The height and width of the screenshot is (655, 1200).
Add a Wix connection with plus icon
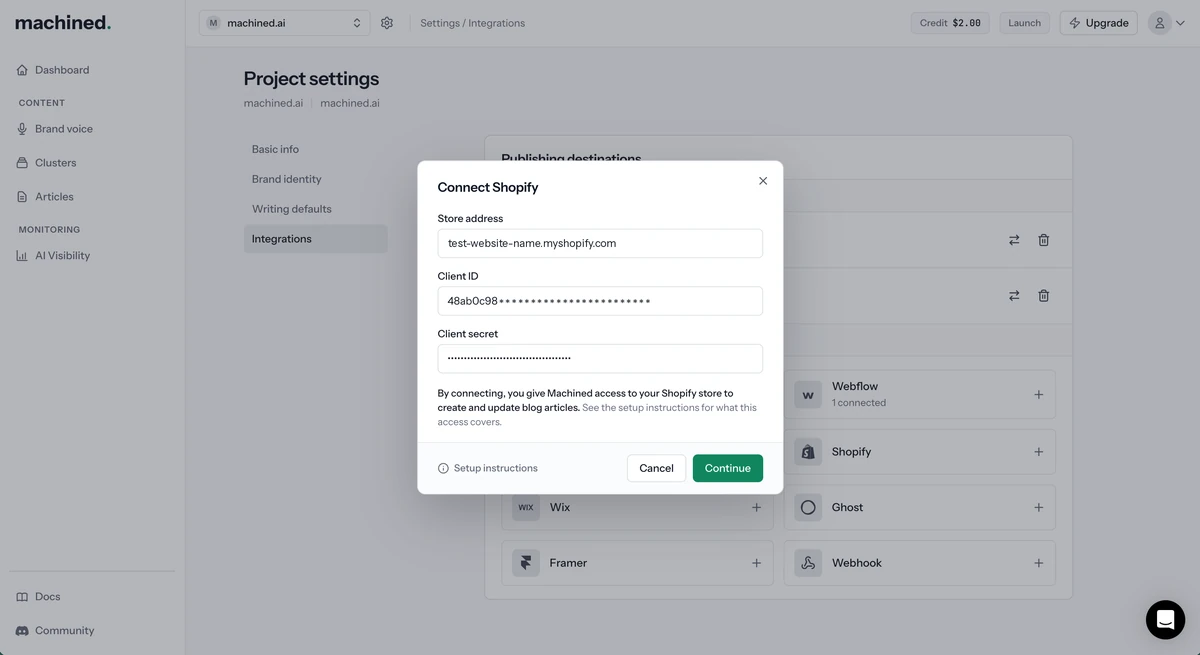(756, 508)
